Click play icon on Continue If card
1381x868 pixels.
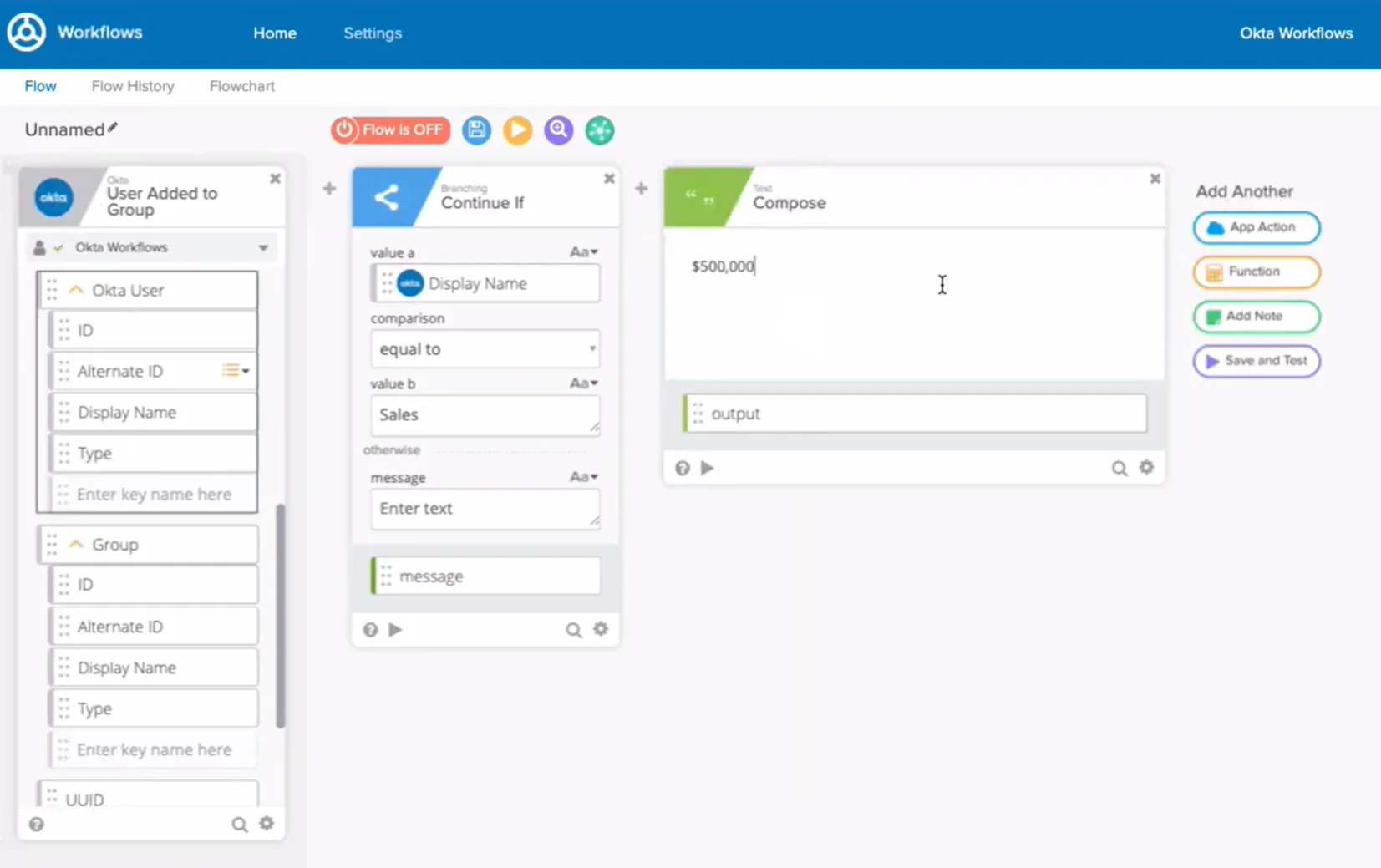pyautogui.click(x=395, y=629)
